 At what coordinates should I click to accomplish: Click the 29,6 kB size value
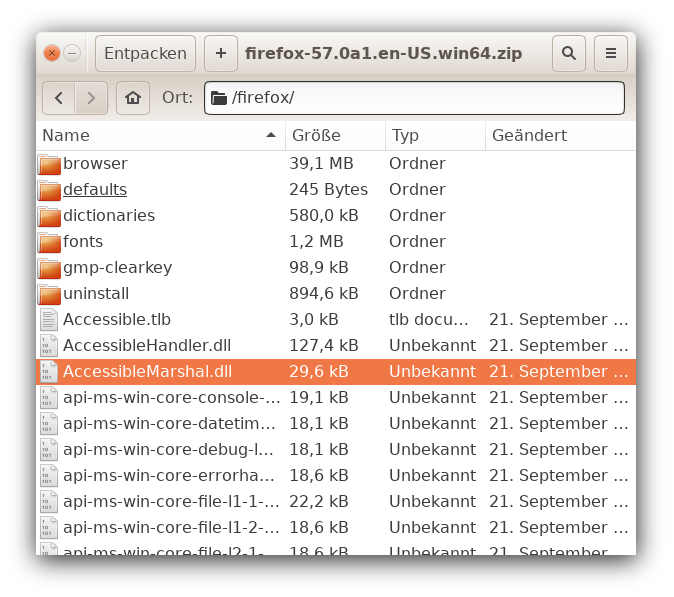coord(319,372)
